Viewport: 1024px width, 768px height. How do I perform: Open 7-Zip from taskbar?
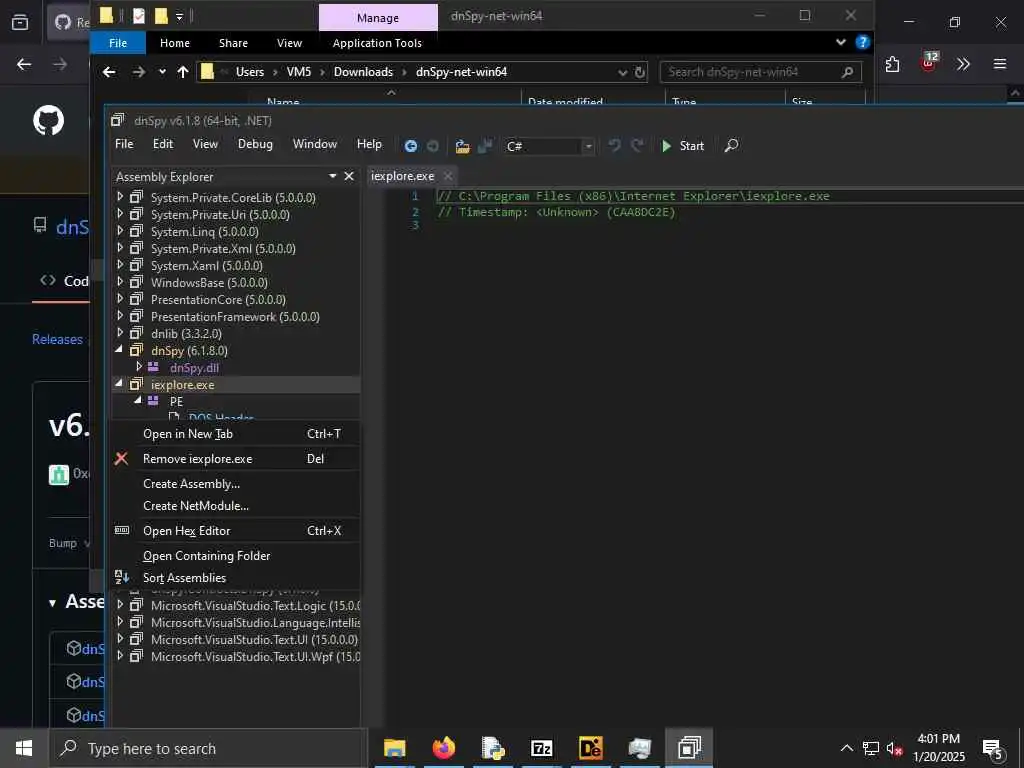[x=541, y=748]
